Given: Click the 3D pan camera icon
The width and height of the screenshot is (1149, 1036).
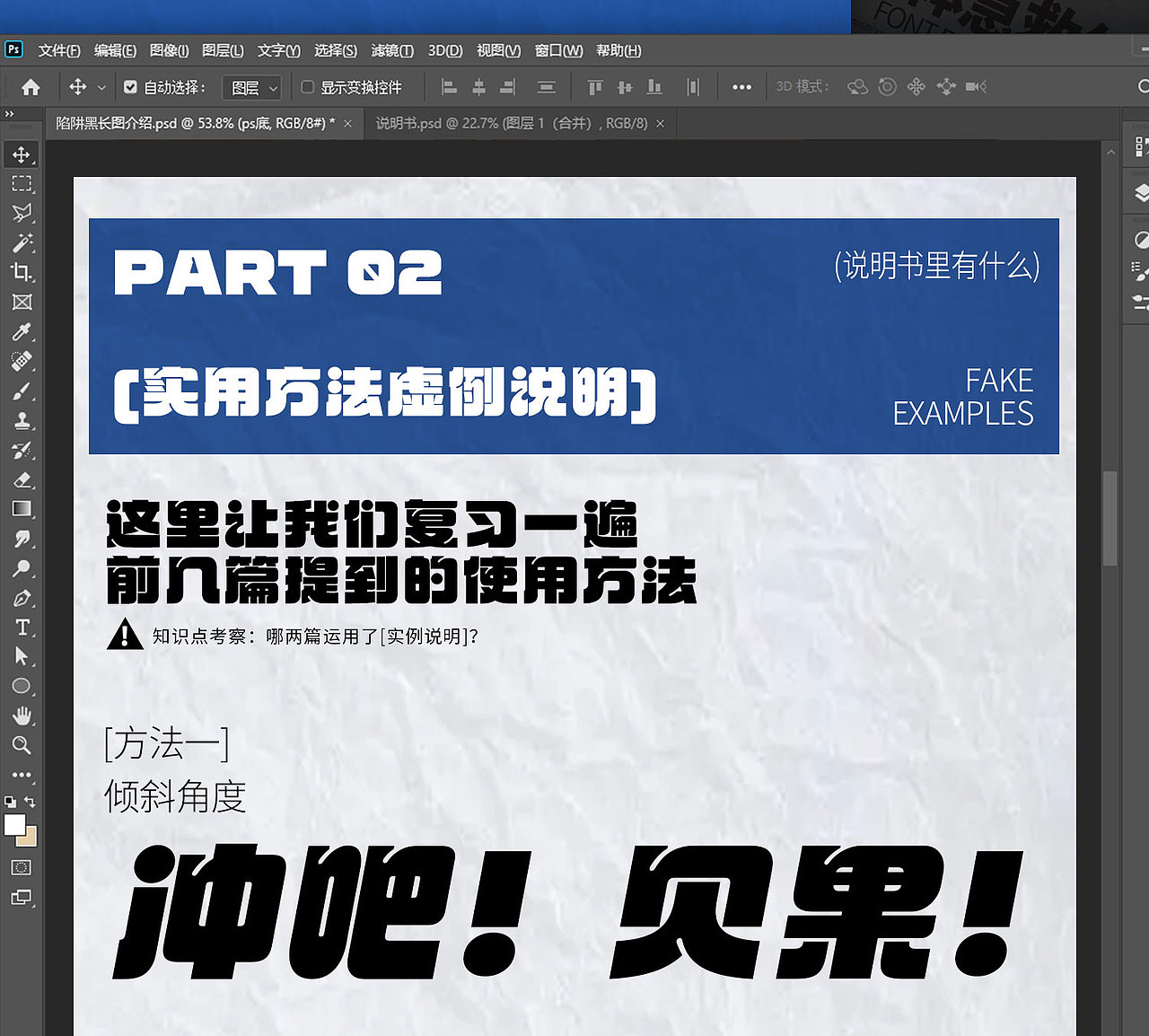Looking at the screenshot, I should click(x=917, y=87).
